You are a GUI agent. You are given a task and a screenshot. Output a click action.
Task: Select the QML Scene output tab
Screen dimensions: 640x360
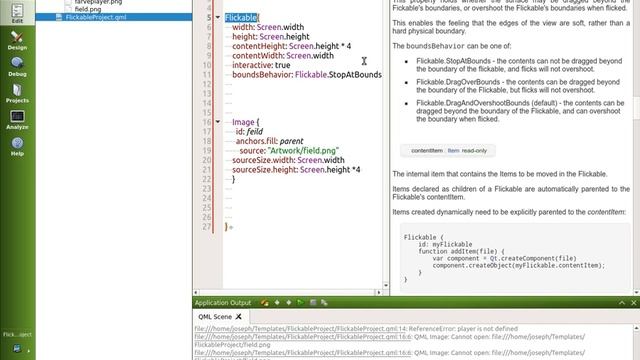215,317
